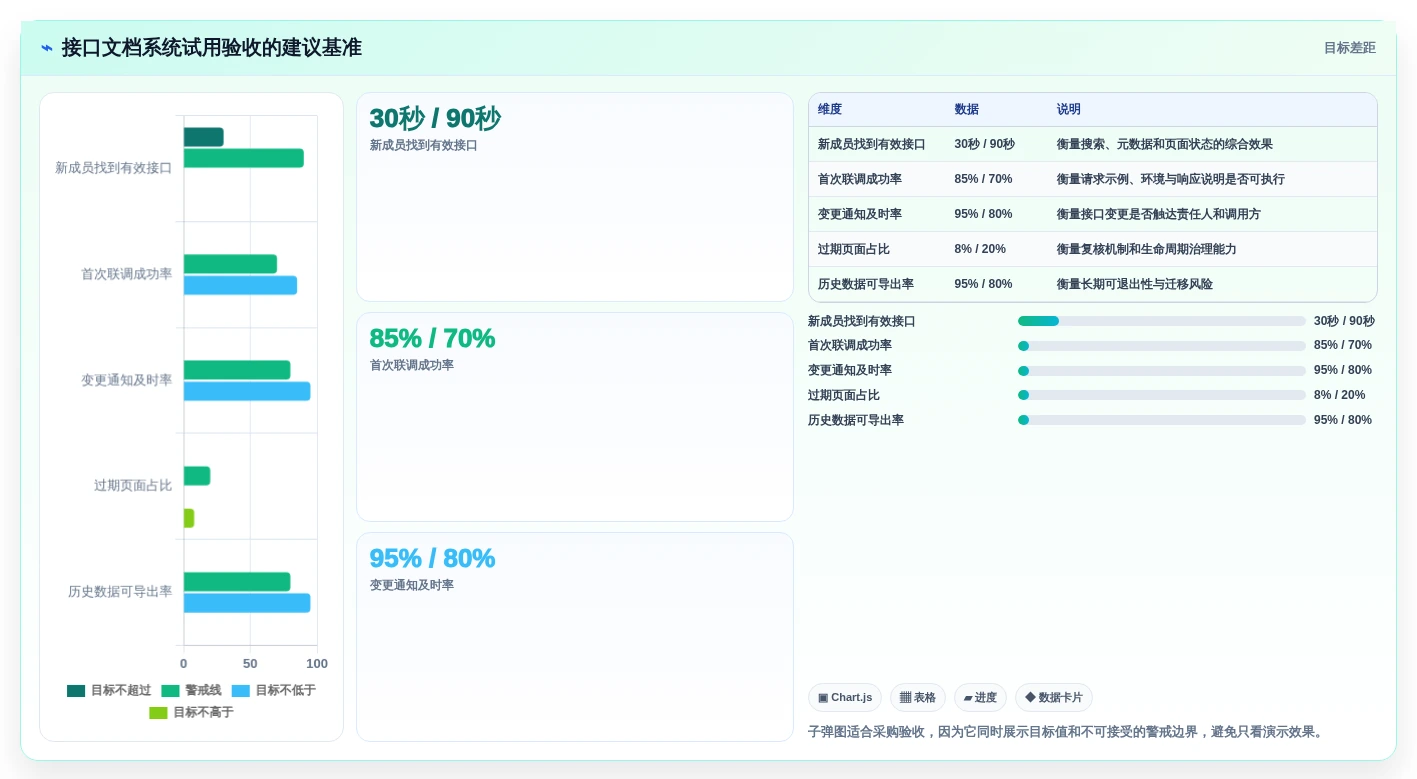The width and height of the screenshot is (1417, 779).
Task: Select table row cell 新成员找到有效接口
Action: pos(872,145)
